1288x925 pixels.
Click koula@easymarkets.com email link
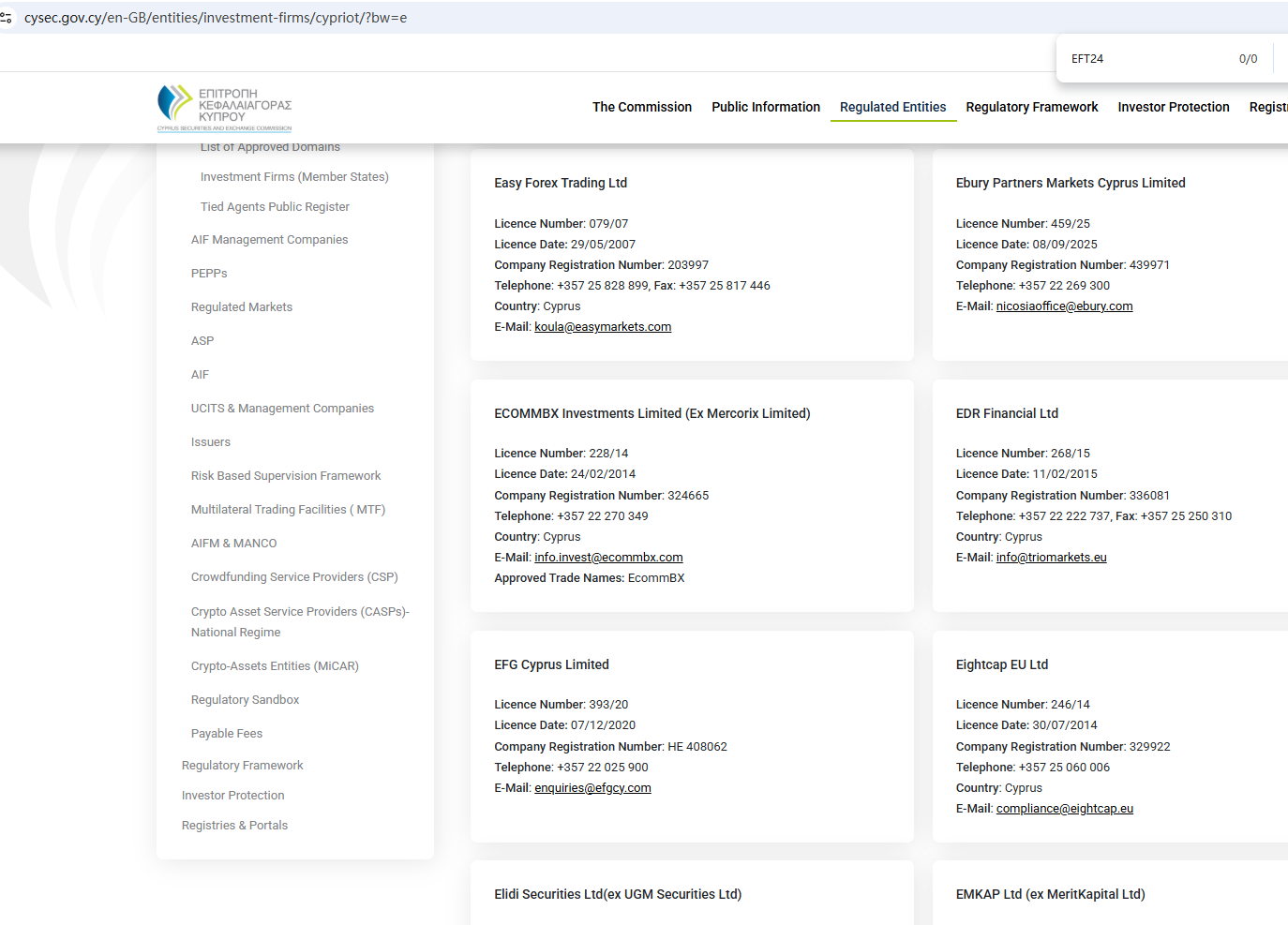tap(603, 327)
